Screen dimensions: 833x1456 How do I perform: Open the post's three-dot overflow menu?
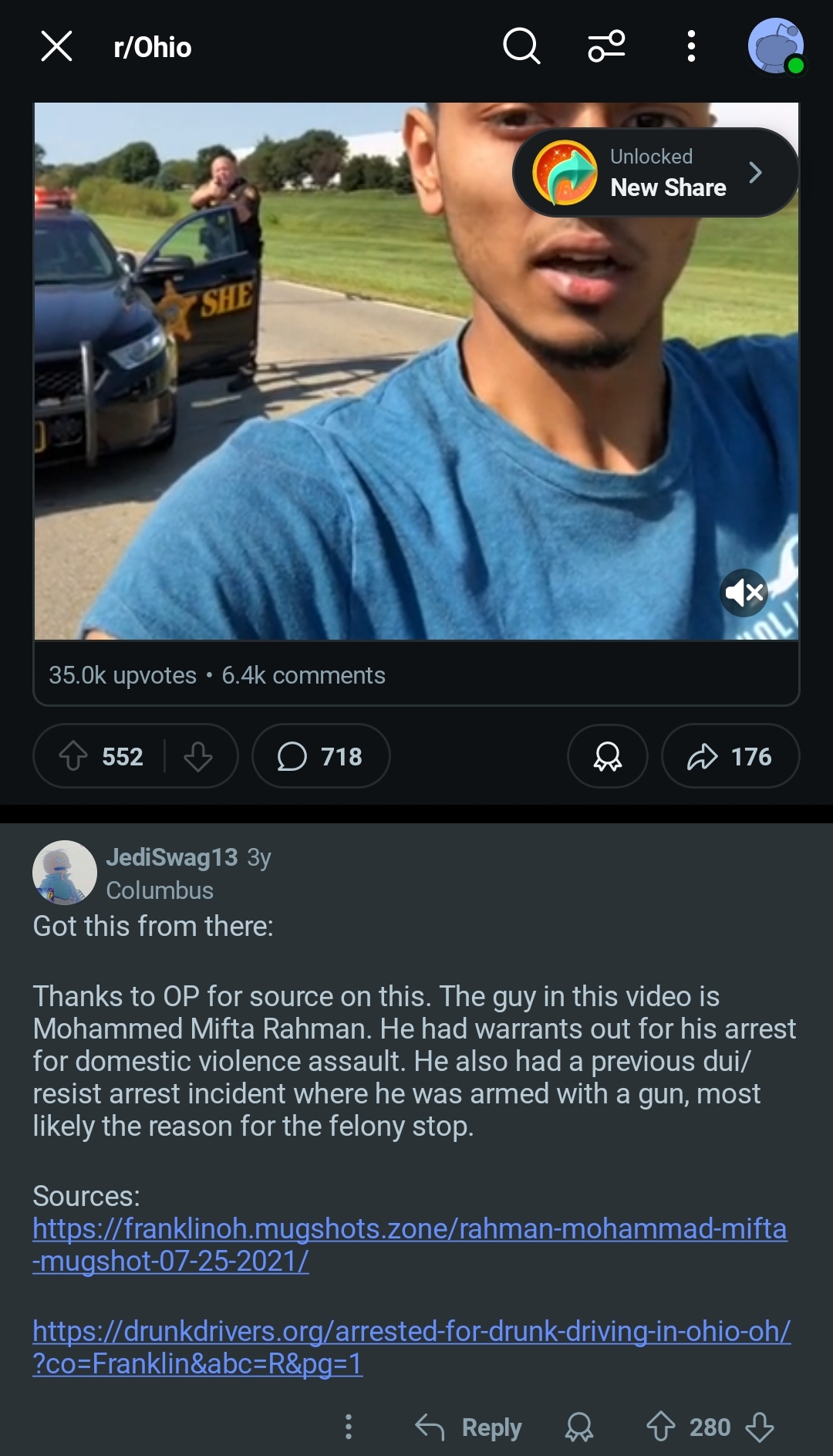[x=691, y=46]
